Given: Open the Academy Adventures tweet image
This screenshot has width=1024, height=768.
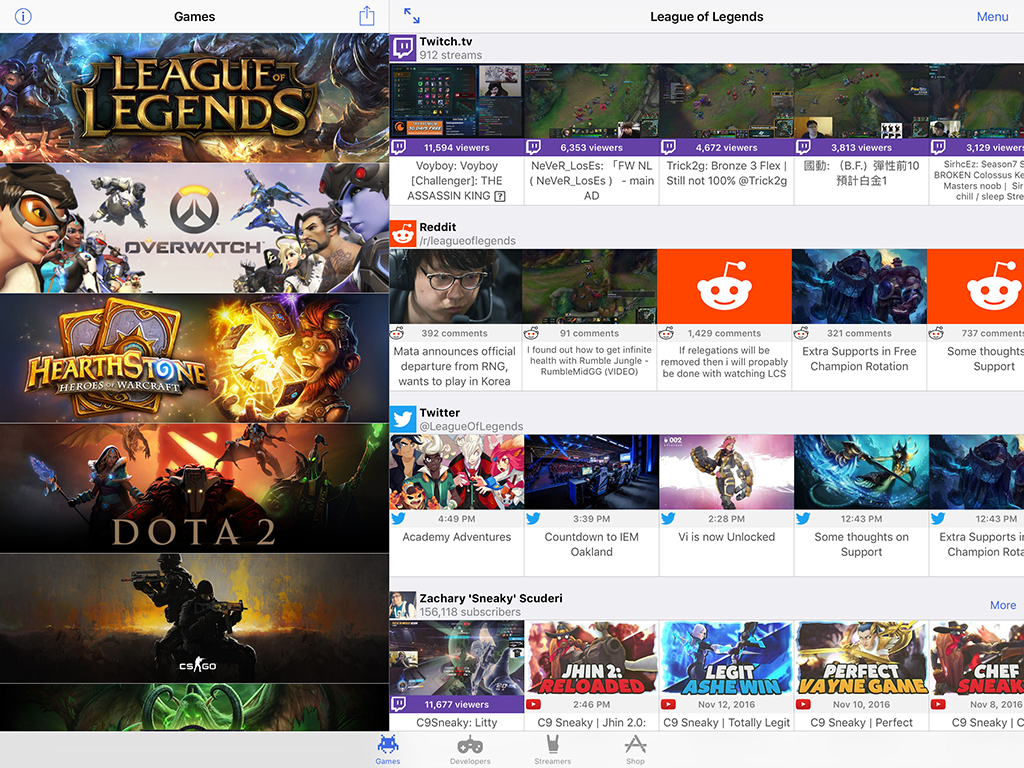Looking at the screenshot, I should coord(456,472).
